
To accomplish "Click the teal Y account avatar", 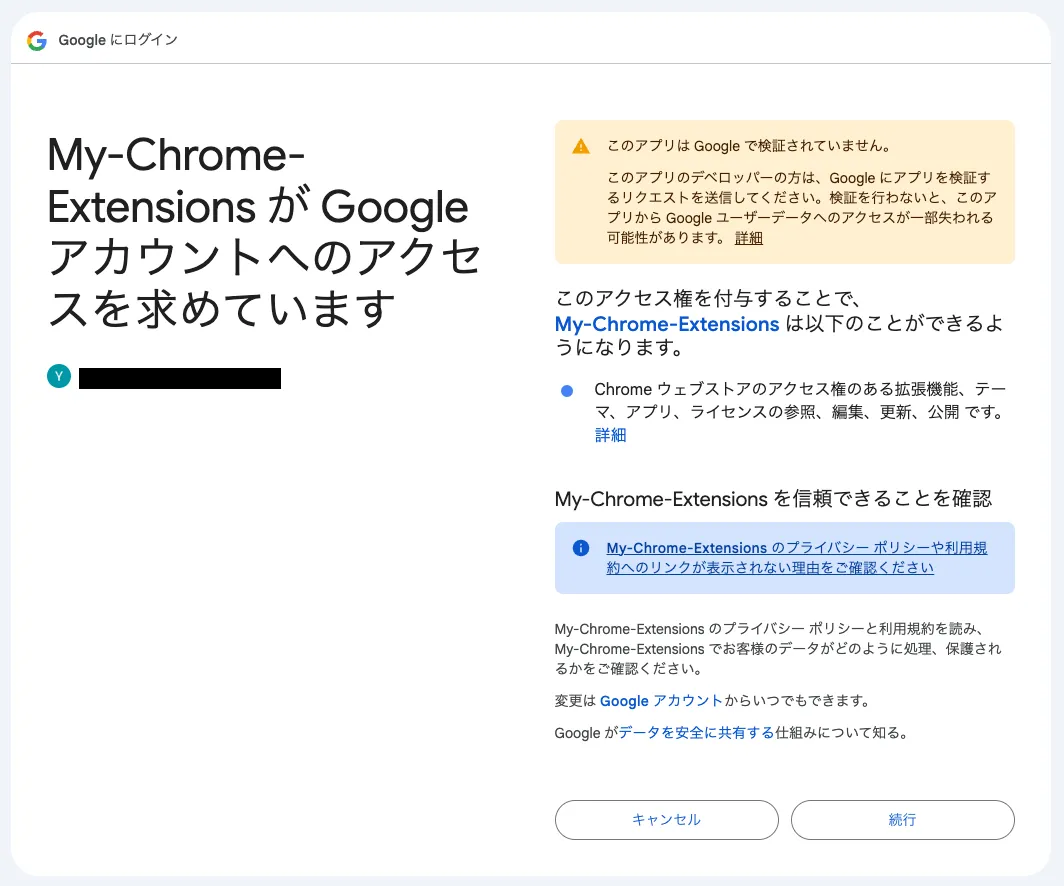I will tap(59, 376).
